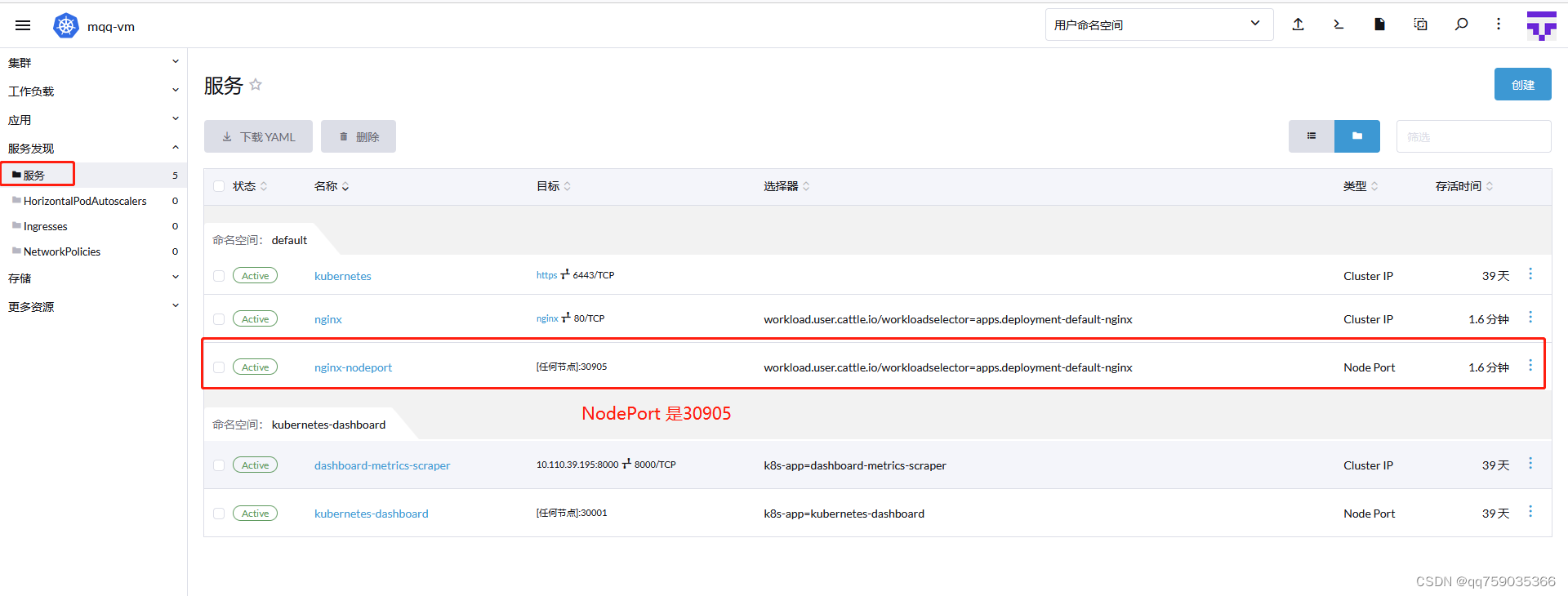
Task: Sort table by 存活时间 column
Action: point(1464,186)
